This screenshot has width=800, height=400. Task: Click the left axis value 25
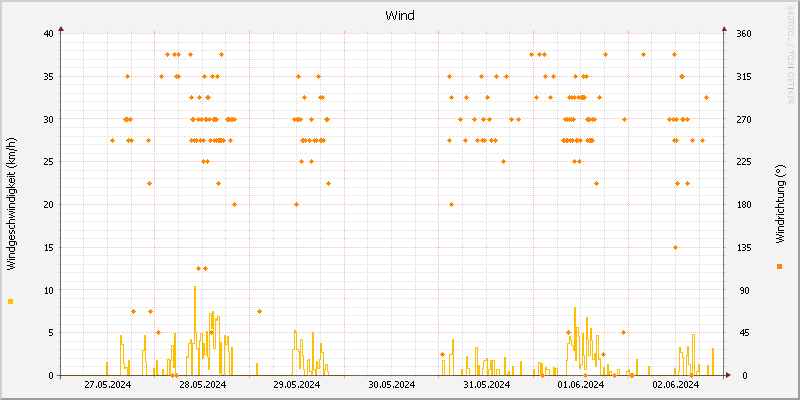(48, 162)
